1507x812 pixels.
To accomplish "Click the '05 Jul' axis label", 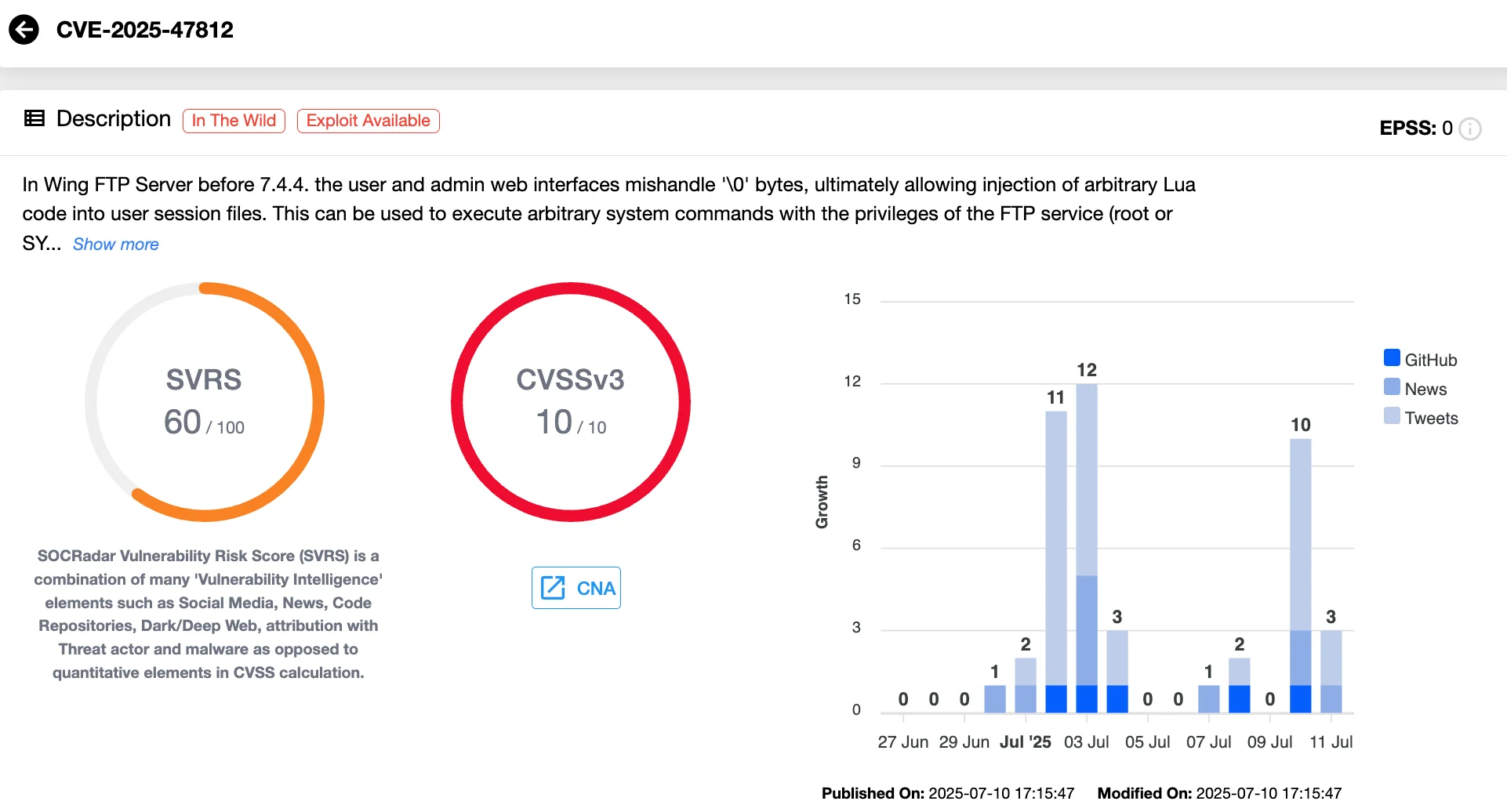I will (1148, 742).
